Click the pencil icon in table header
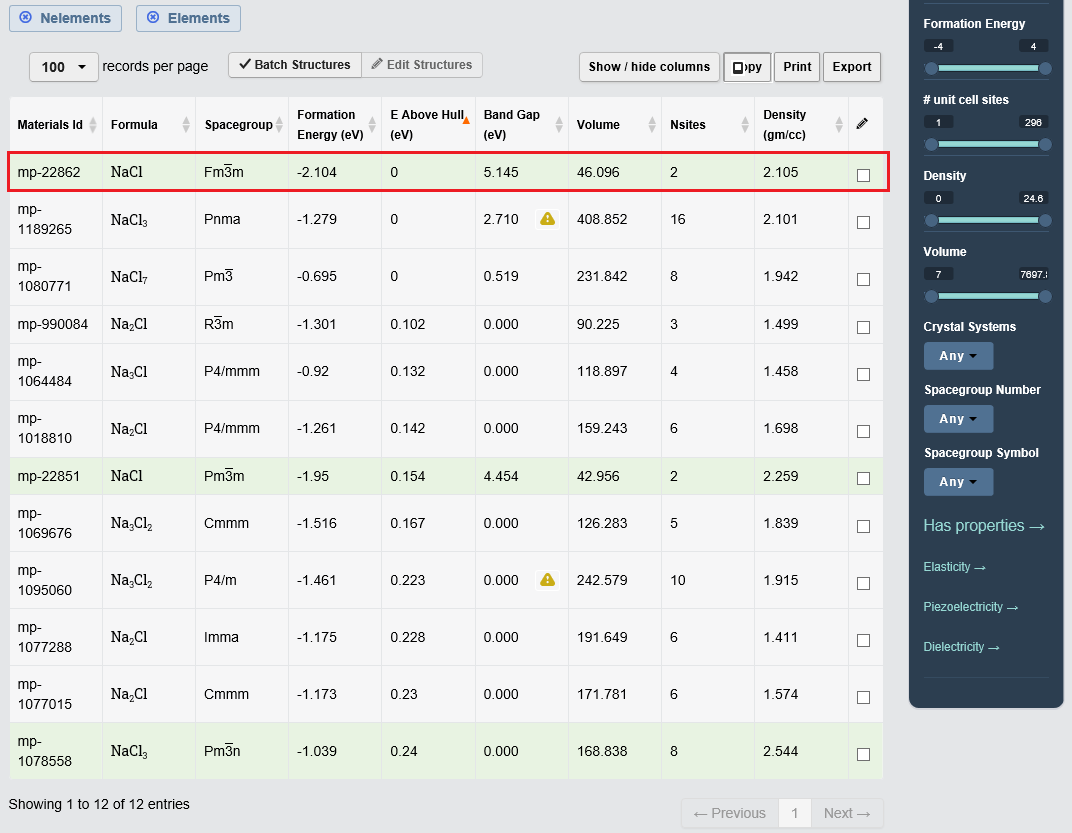 pos(862,124)
